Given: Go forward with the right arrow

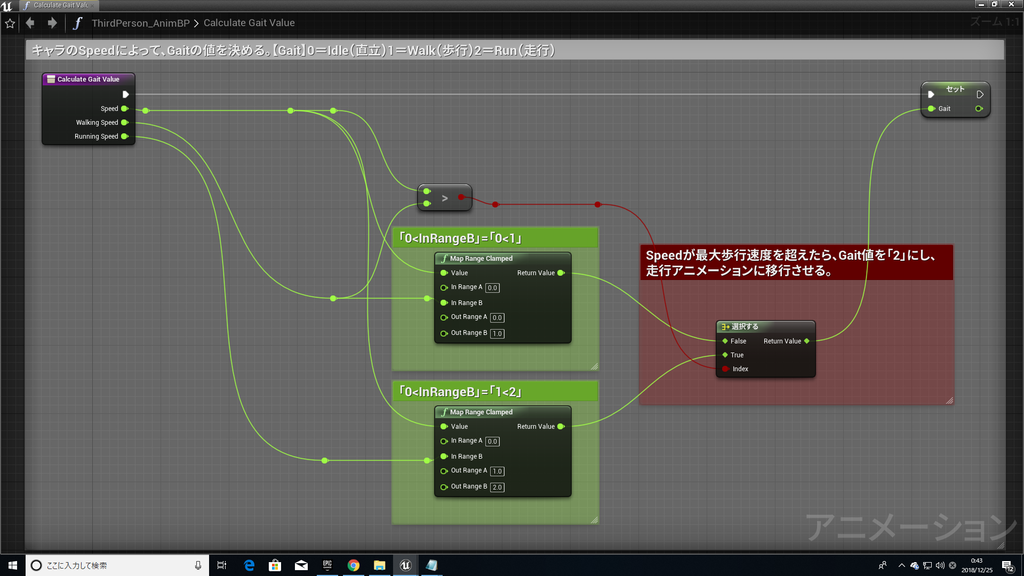Looking at the screenshot, I should click(52, 23).
